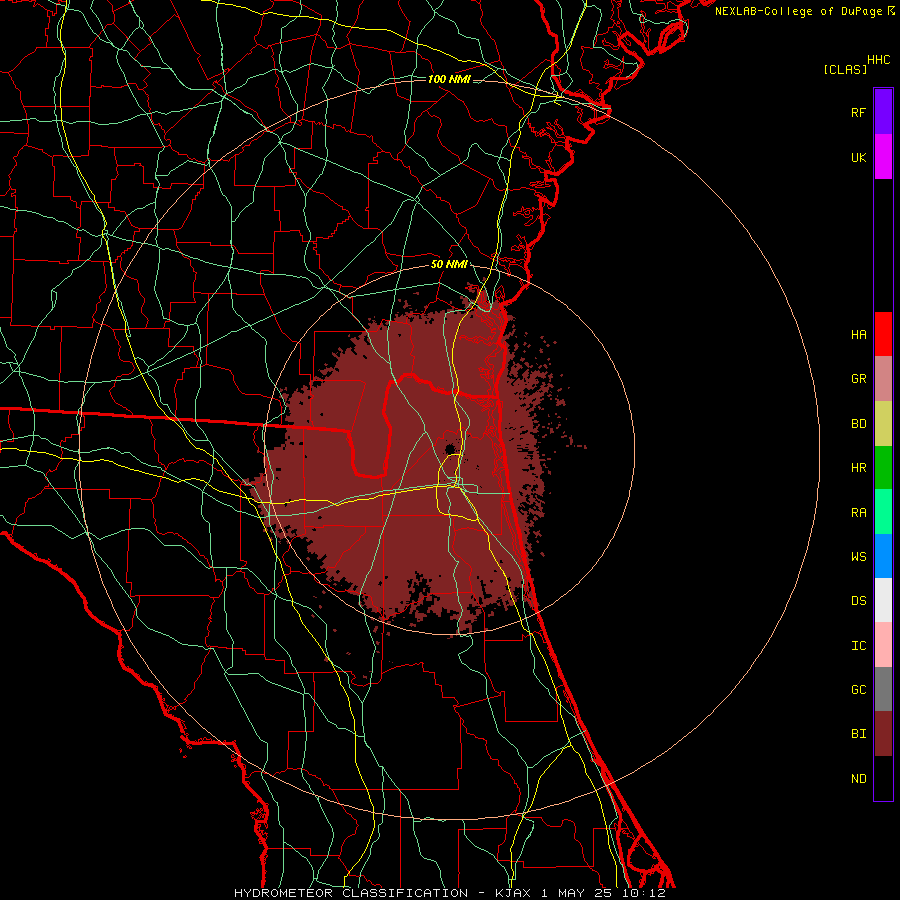
Task: Click the UK magenta legend swatch
Action: [x=883, y=157]
